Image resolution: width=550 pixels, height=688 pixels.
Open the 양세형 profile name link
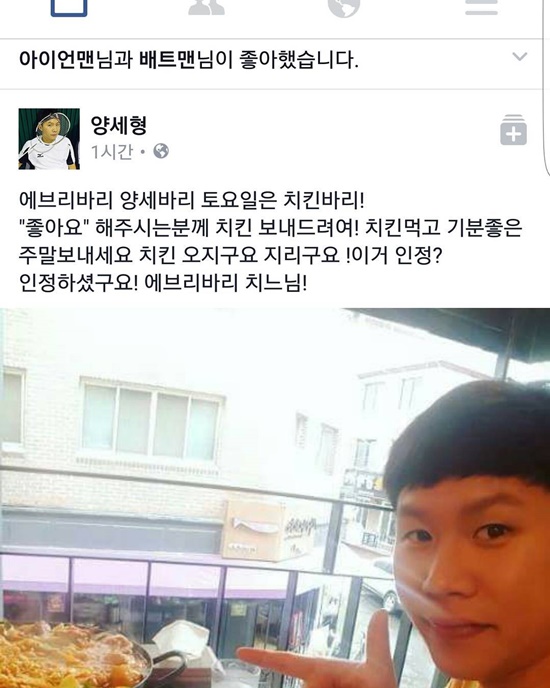coord(119,125)
